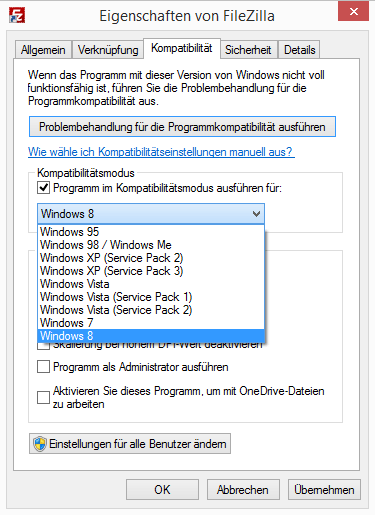The image size is (375, 515).
Task: Click the Übernehmen button
Action: [324, 490]
